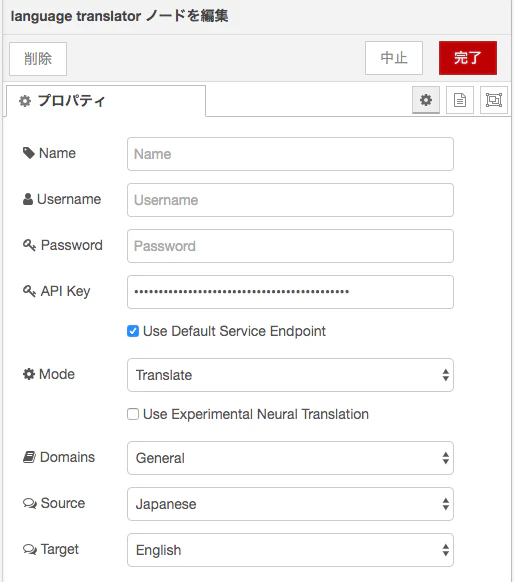514x582 pixels.
Task: Click the gear icon in プロパティ tab
Action: [25, 101]
